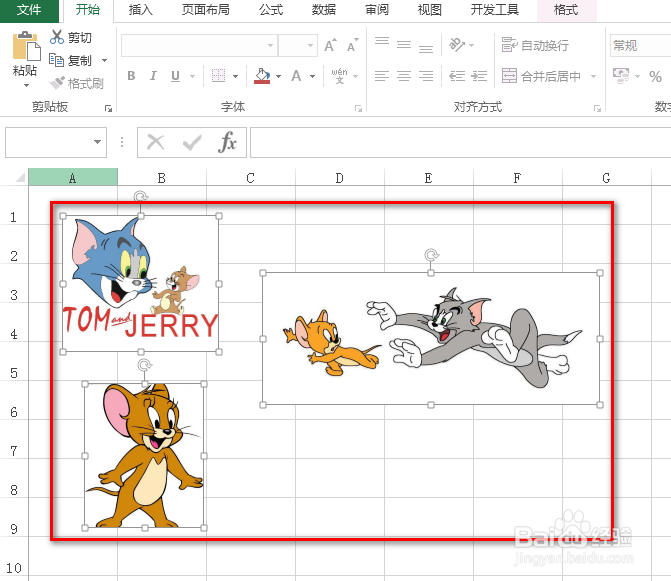
Task: Set middle vertical alignment
Action: [x=404, y=44]
